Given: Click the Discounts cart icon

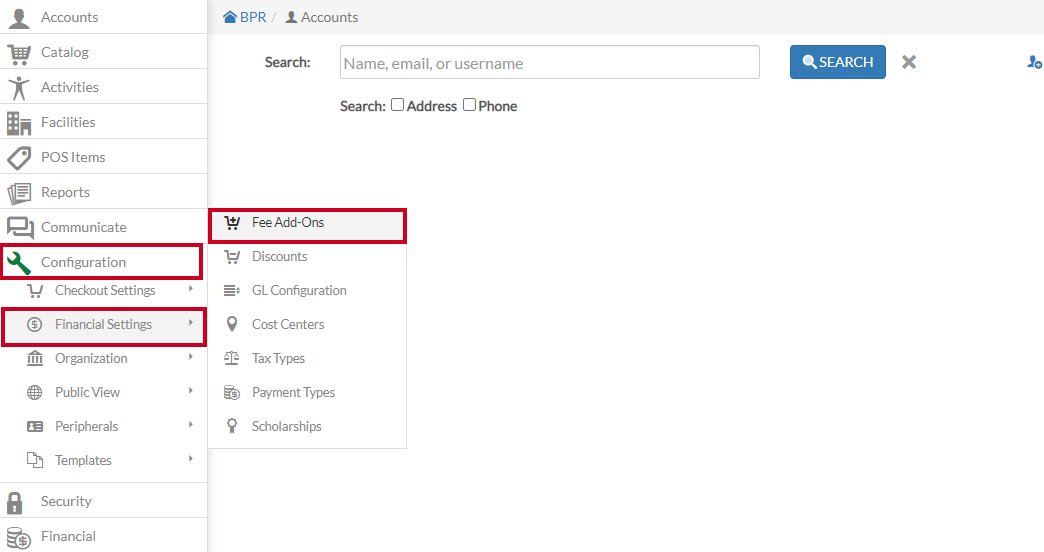Looking at the screenshot, I should pyautogui.click(x=232, y=257).
